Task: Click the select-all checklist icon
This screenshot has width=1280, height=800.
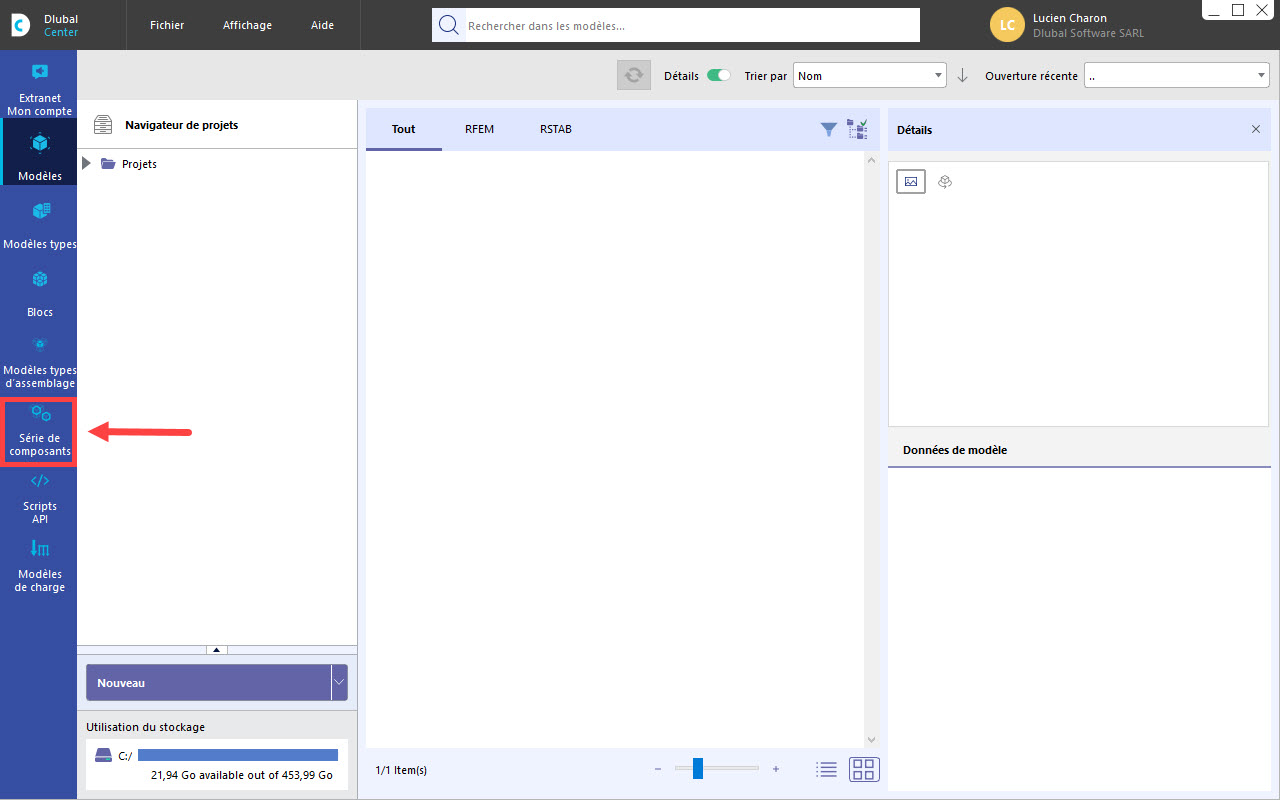Action: click(x=857, y=128)
